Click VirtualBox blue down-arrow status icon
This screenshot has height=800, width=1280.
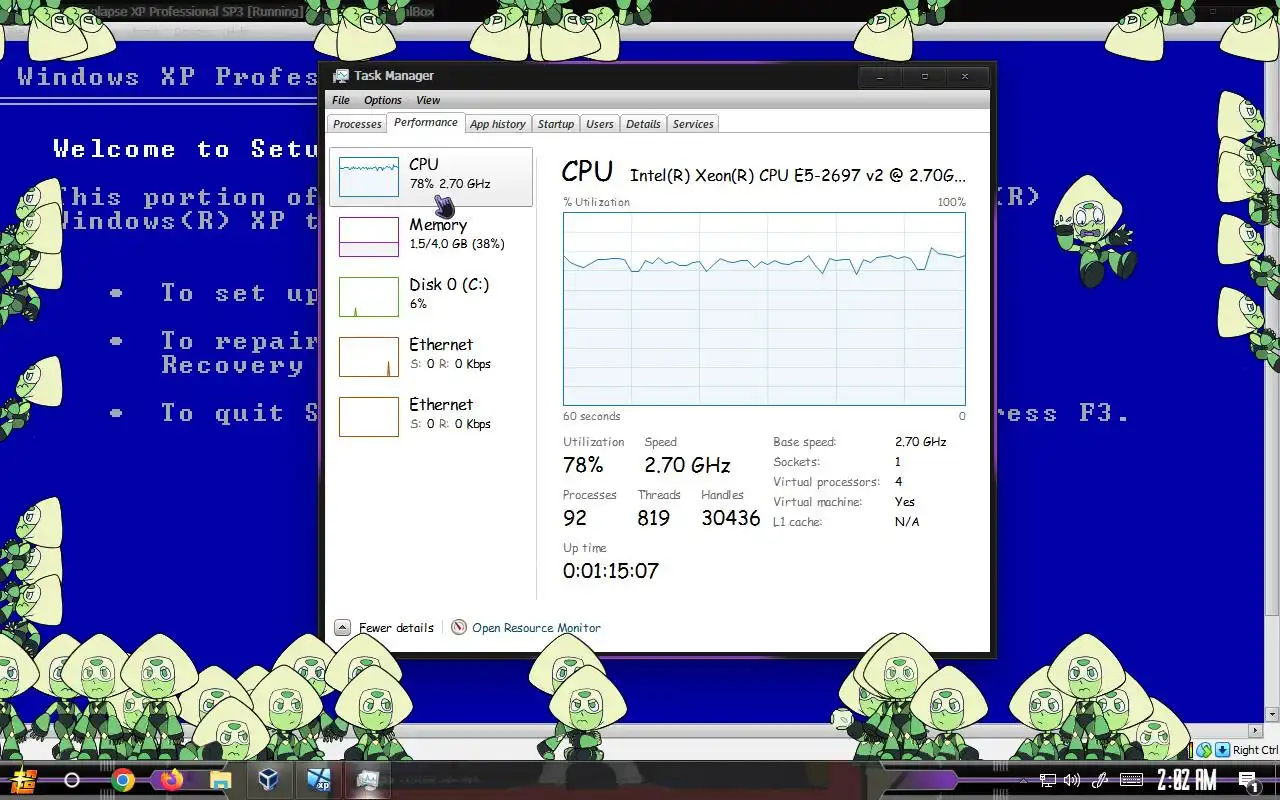pos(1221,750)
